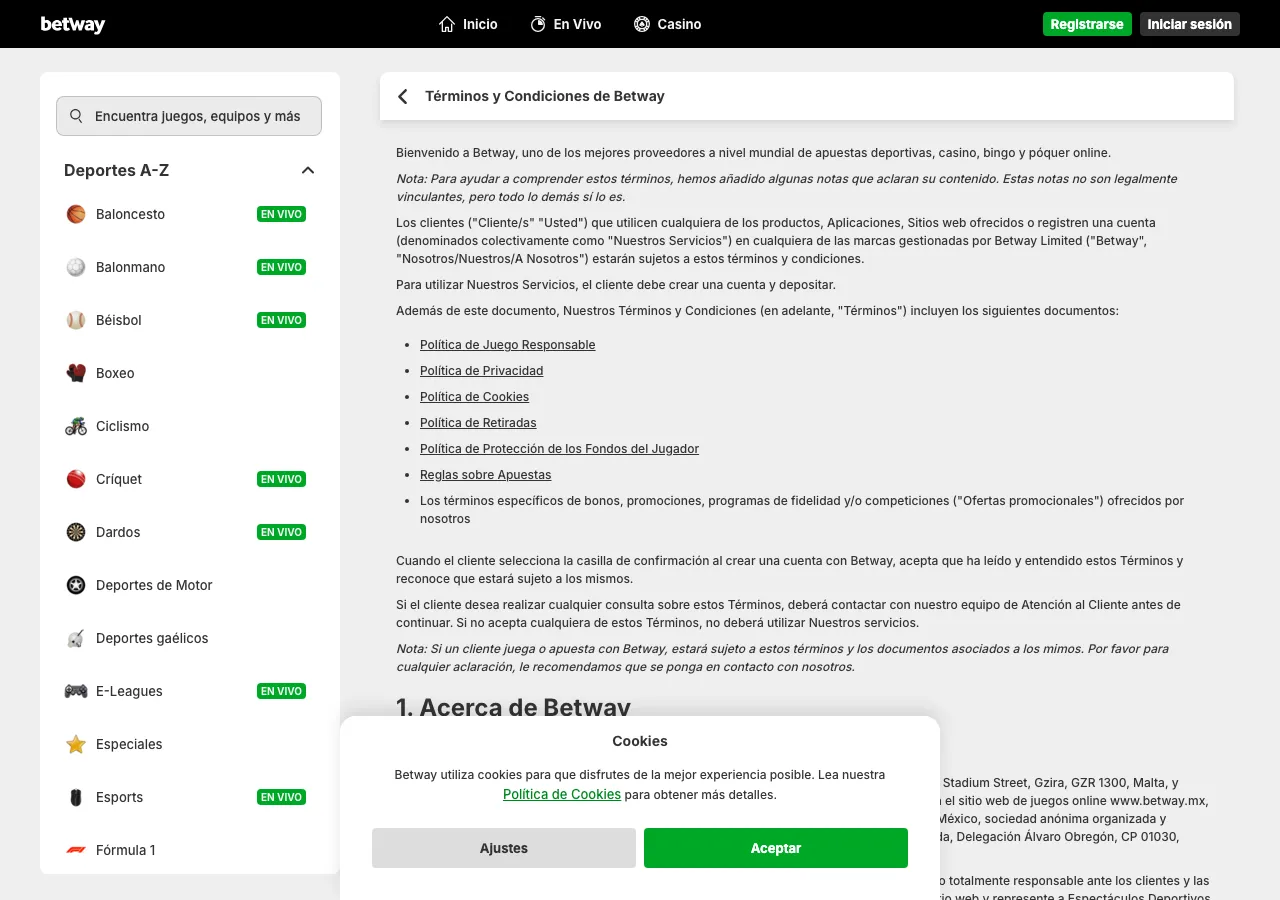Viewport: 1280px width, 900px height.
Task: Open cookie Ajustes button
Action: click(504, 848)
